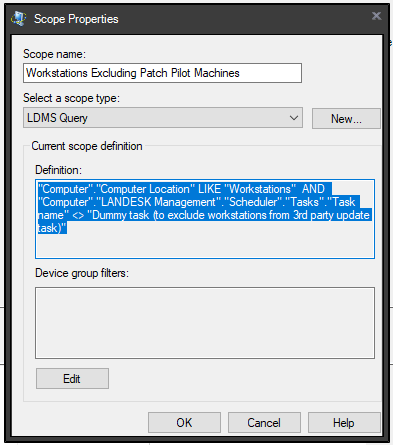Screen dimensions: 393x445
Task: Close the Scope Properties dialog
Action: pos(376,16)
